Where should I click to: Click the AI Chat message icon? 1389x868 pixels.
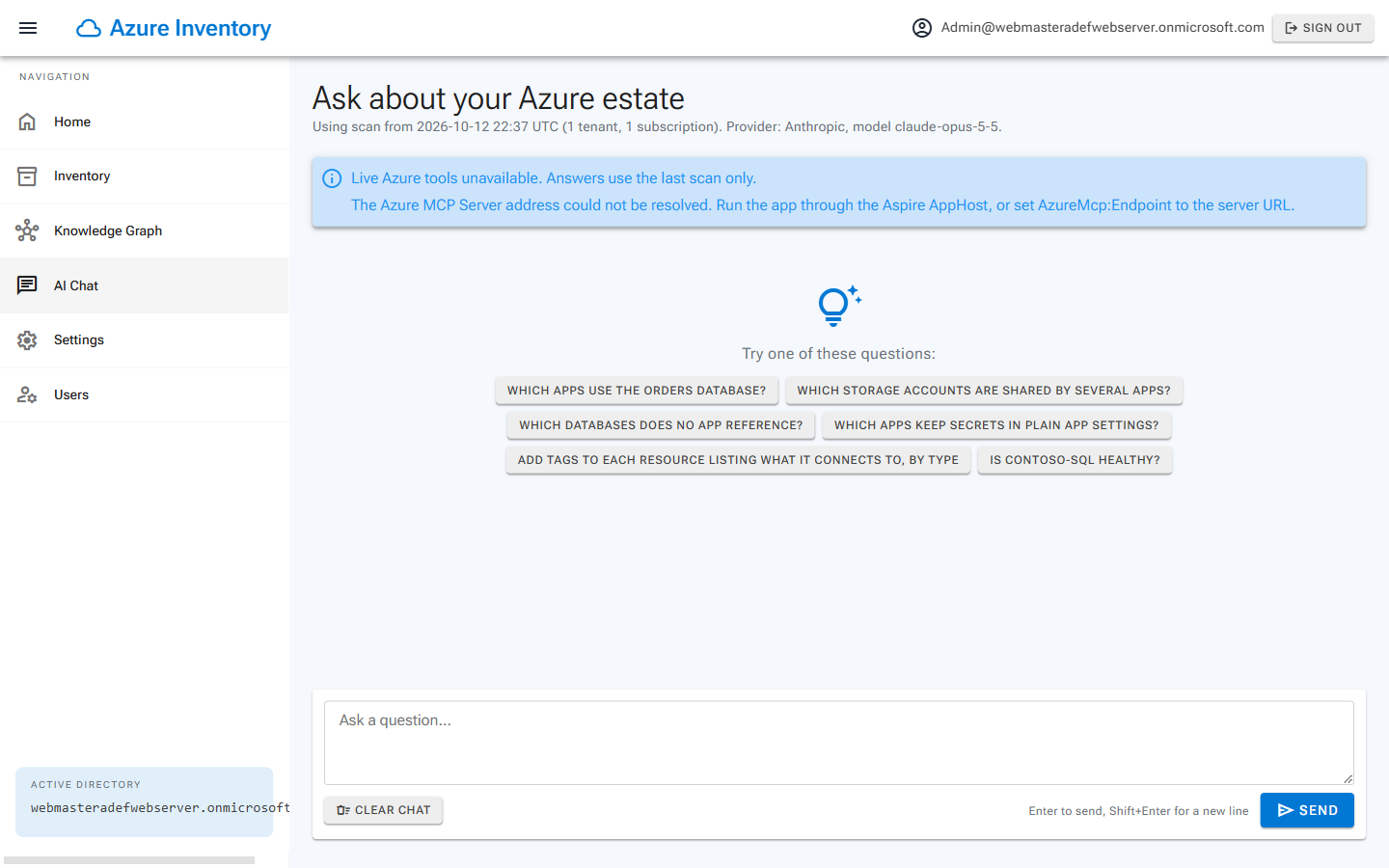click(27, 285)
